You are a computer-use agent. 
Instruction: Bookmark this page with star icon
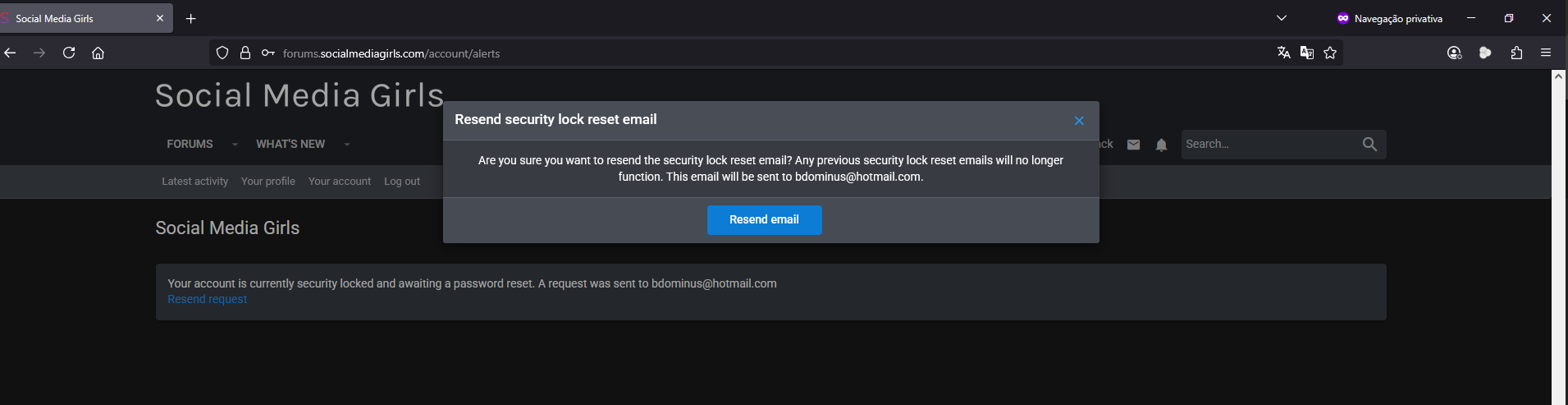pos(1330,53)
